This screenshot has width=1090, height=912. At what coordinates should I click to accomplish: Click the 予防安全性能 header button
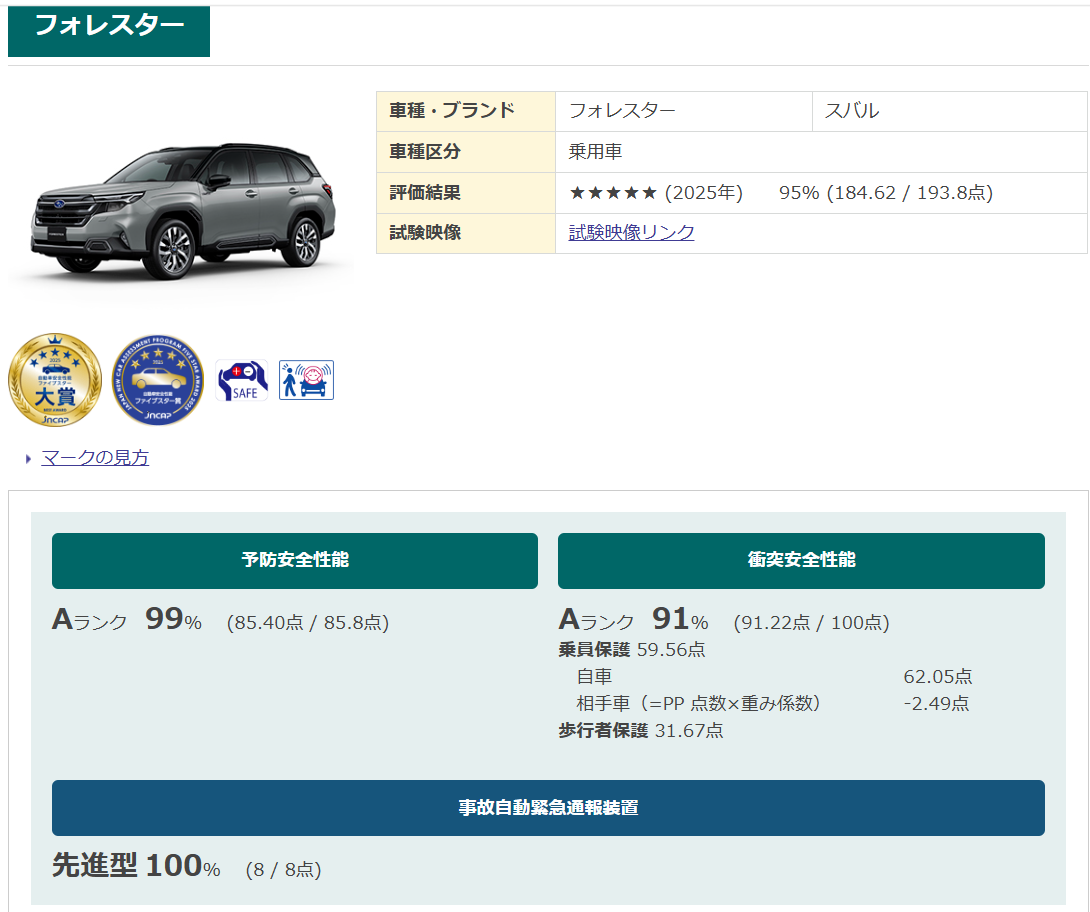tap(295, 560)
